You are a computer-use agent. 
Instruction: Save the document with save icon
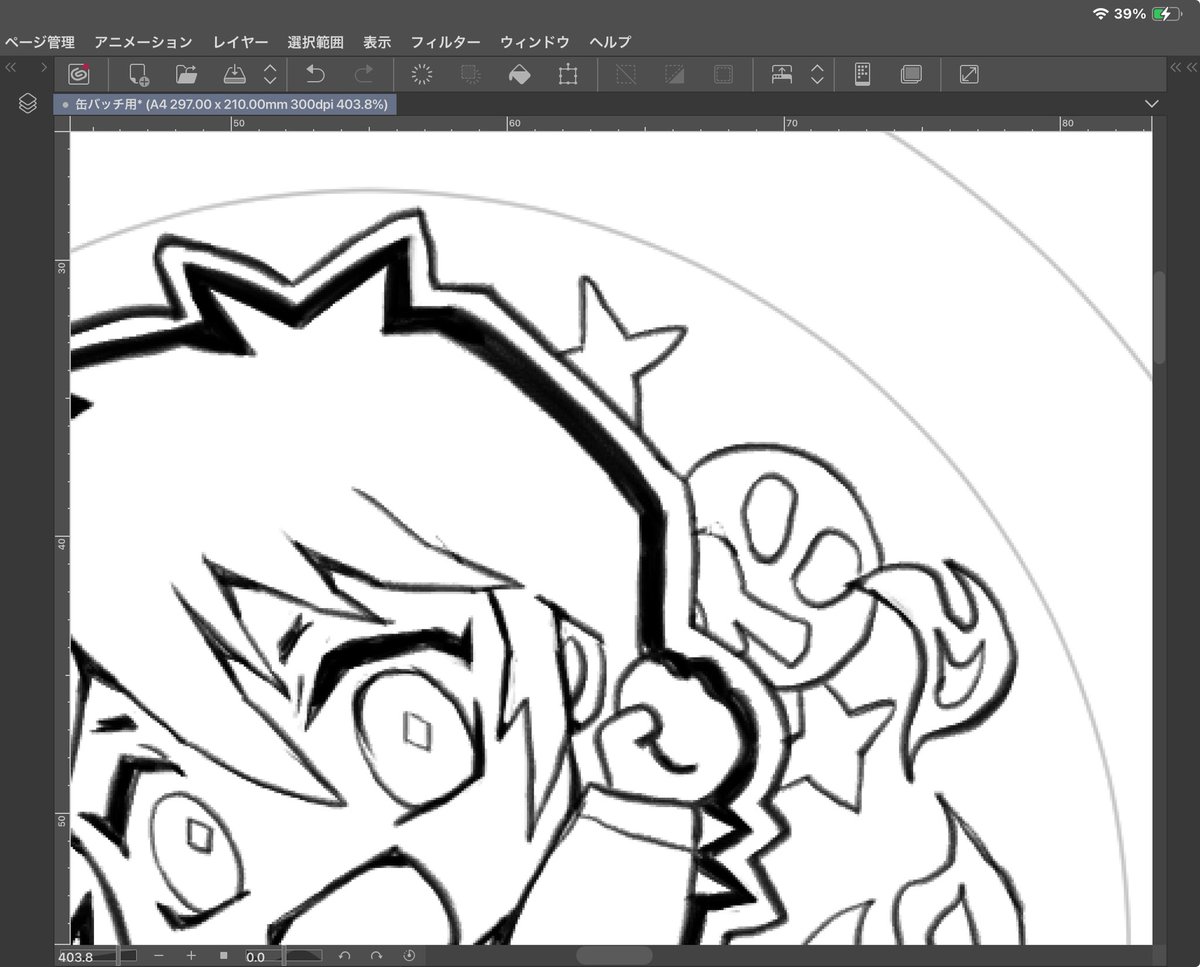pos(234,74)
